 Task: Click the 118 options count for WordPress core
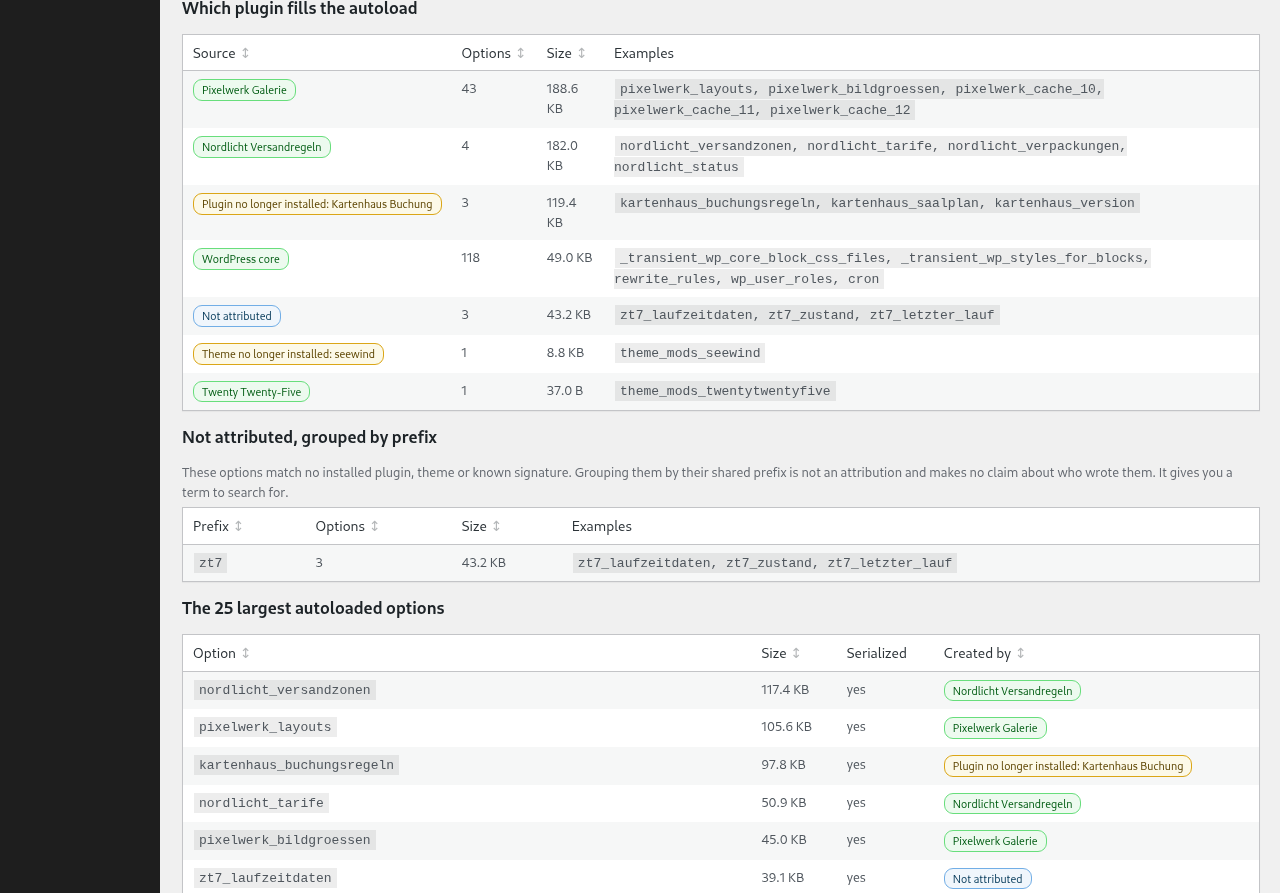pyautogui.click(x=471, y=257)
